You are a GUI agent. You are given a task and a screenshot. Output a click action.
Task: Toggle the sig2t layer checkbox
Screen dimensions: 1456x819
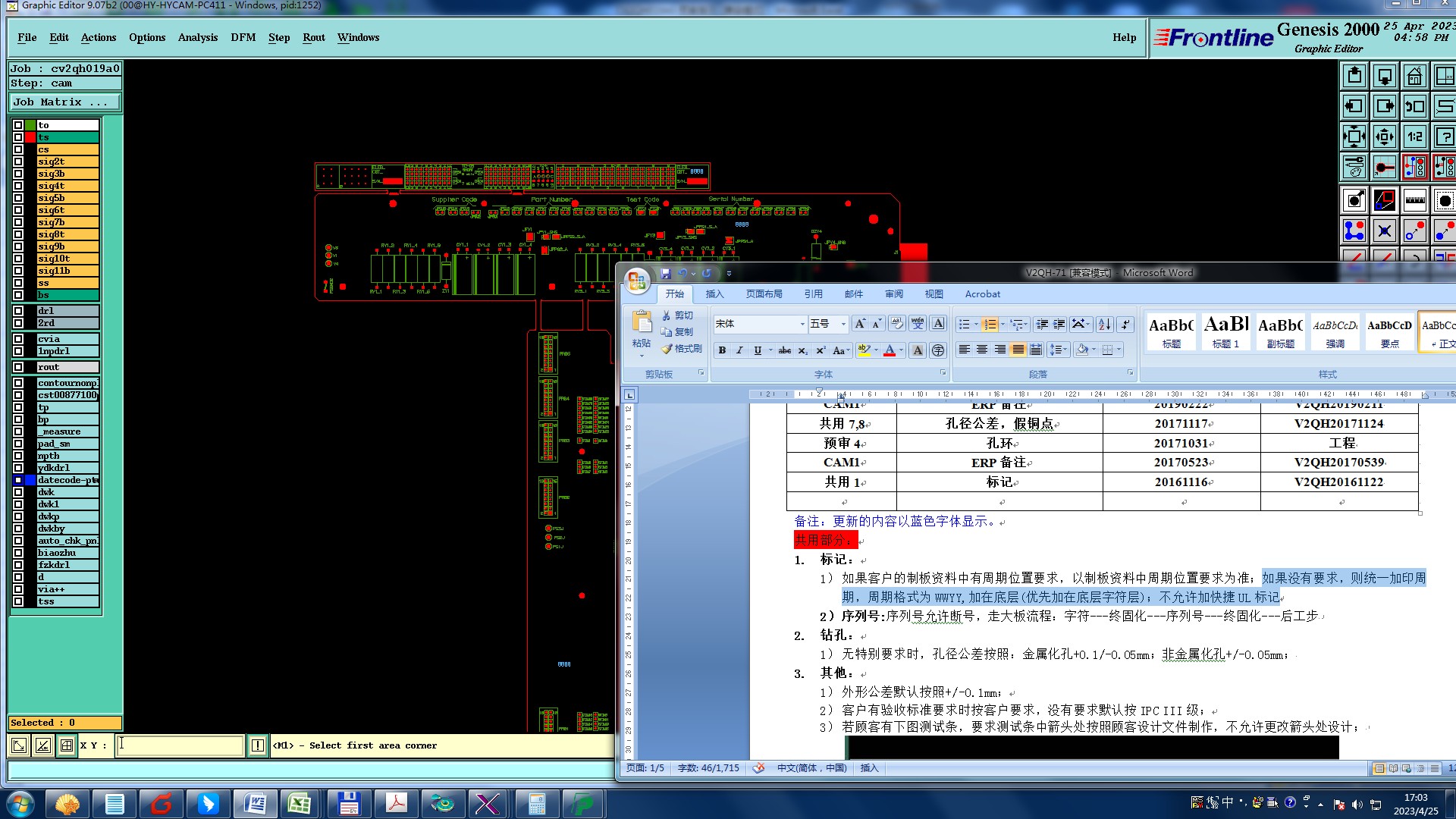point(18,162)
